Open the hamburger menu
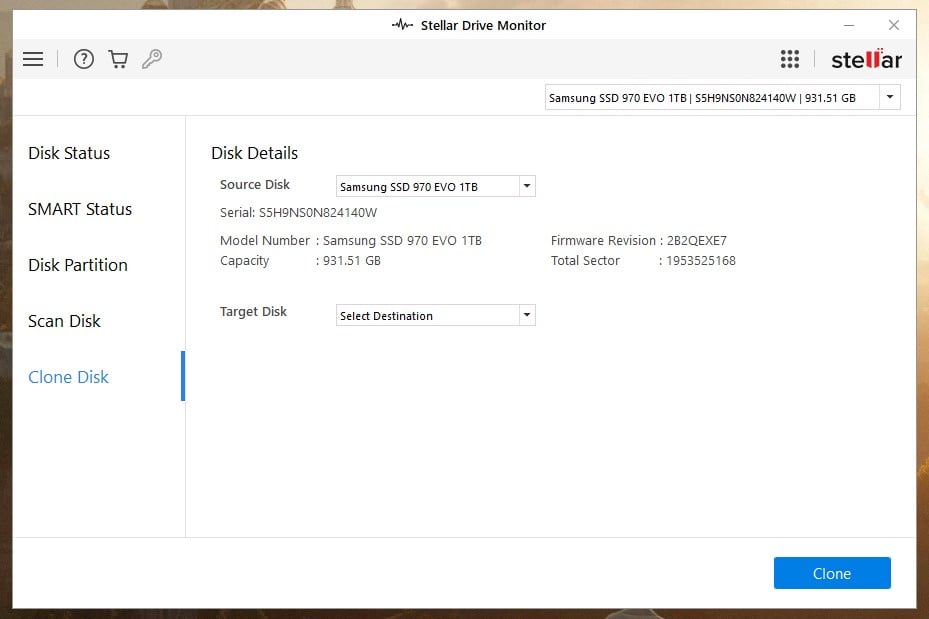The image size is (929, 619). [x=33, y=59]
